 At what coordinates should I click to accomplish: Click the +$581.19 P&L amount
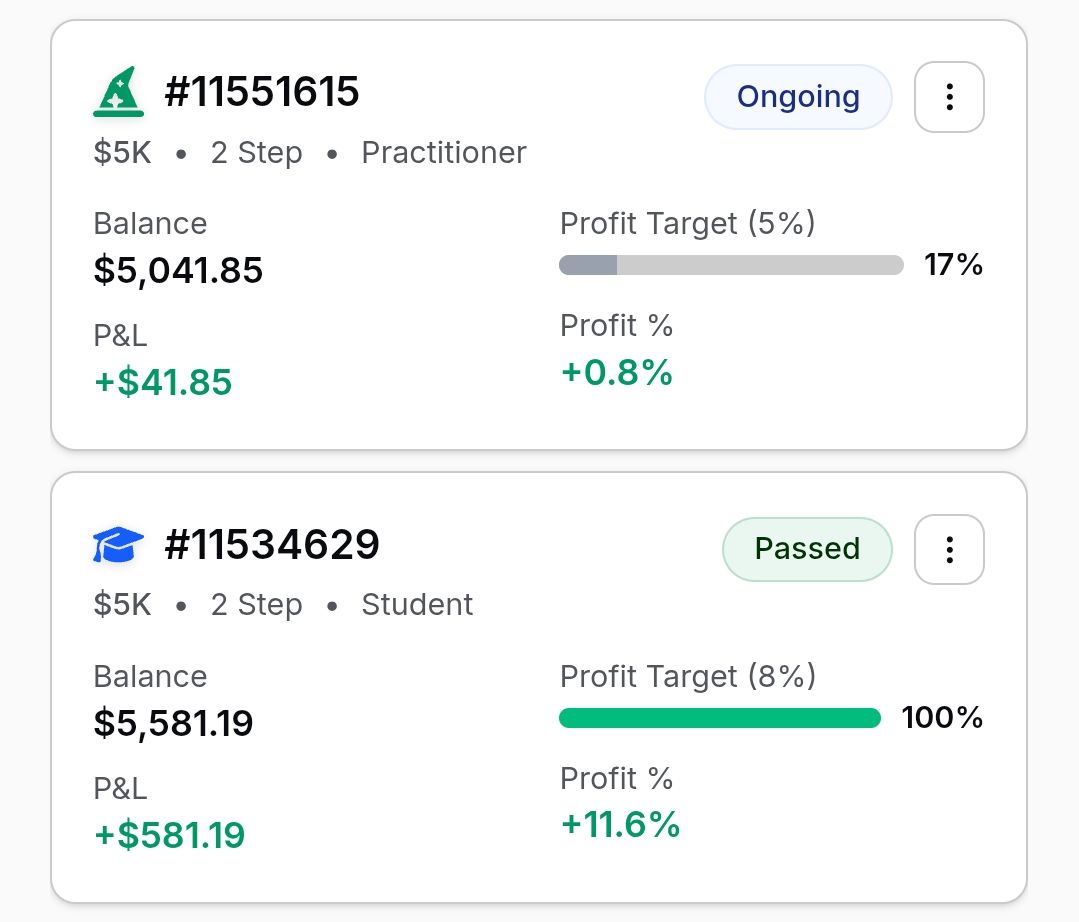[x=169, y=835]
